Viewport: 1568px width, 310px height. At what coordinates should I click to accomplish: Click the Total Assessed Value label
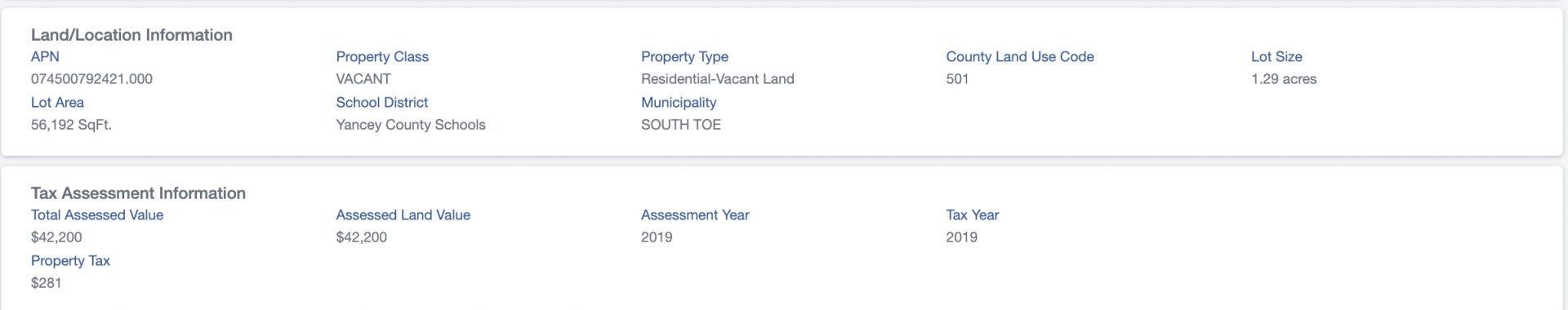[x=97, y=215]
